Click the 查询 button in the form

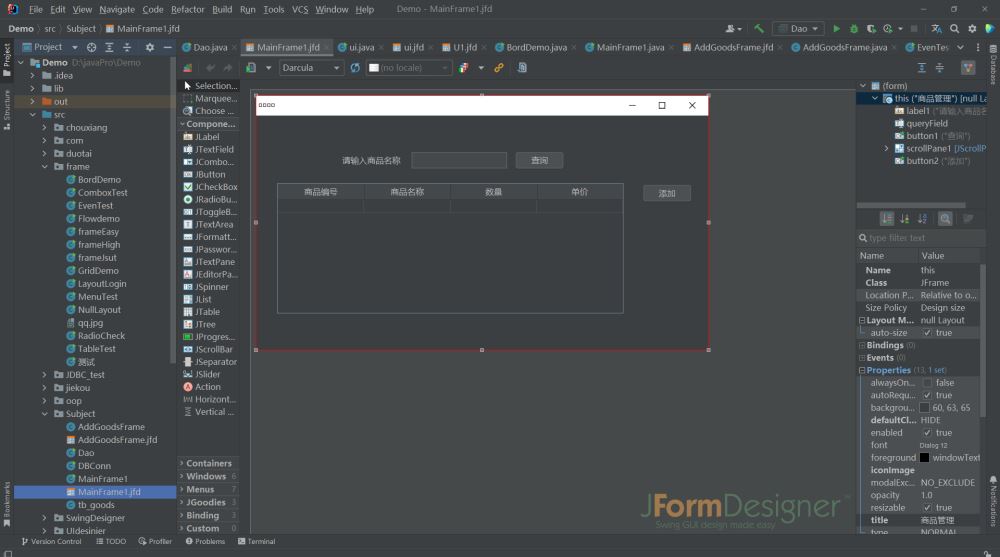pyautogui.click(x=539, y=160)
